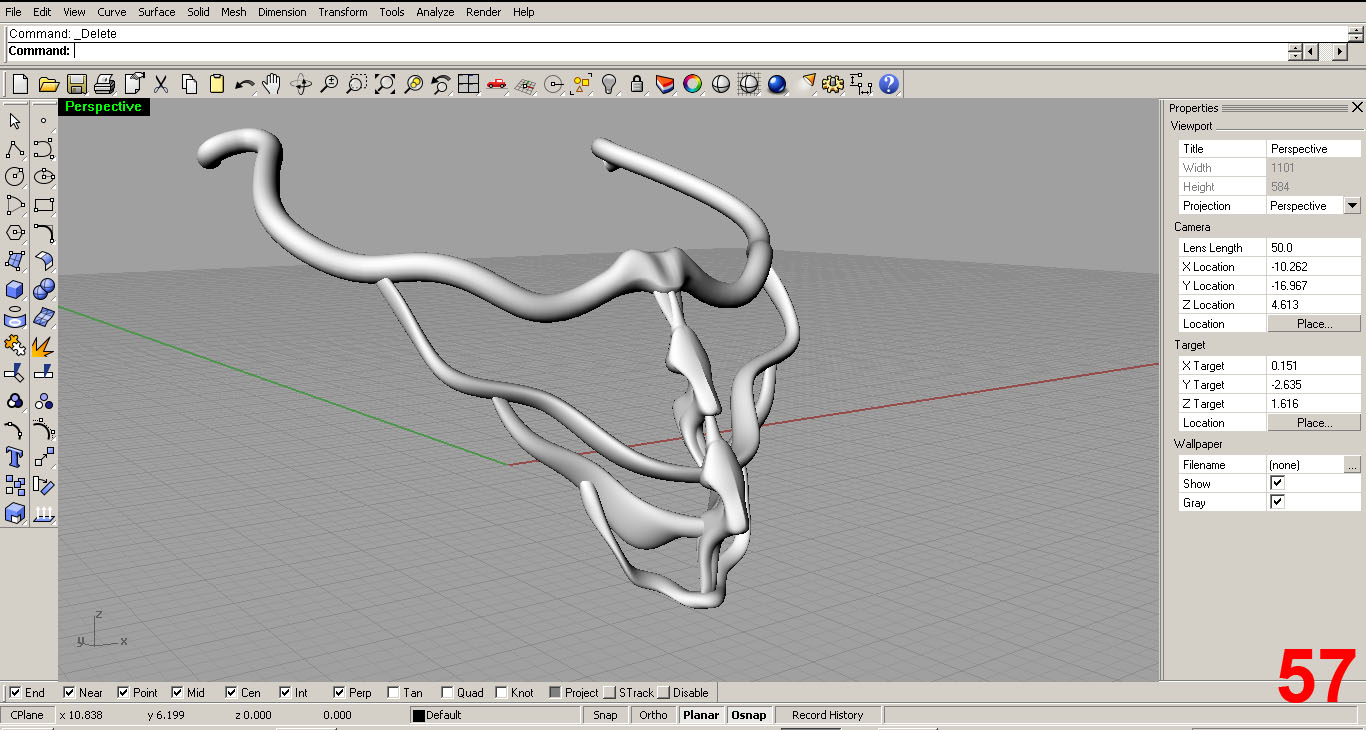Open the Transform menu
Image resolution: width=1366 pixels, height=730 pixels.
pos(343,12)
